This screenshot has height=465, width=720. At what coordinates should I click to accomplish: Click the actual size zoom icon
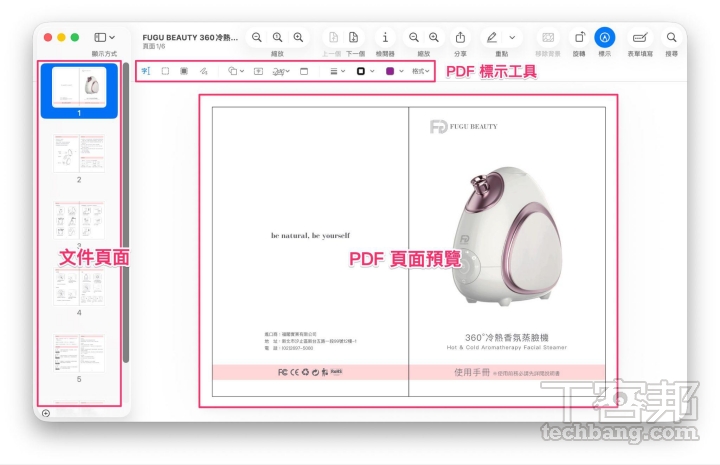[278, 38]
